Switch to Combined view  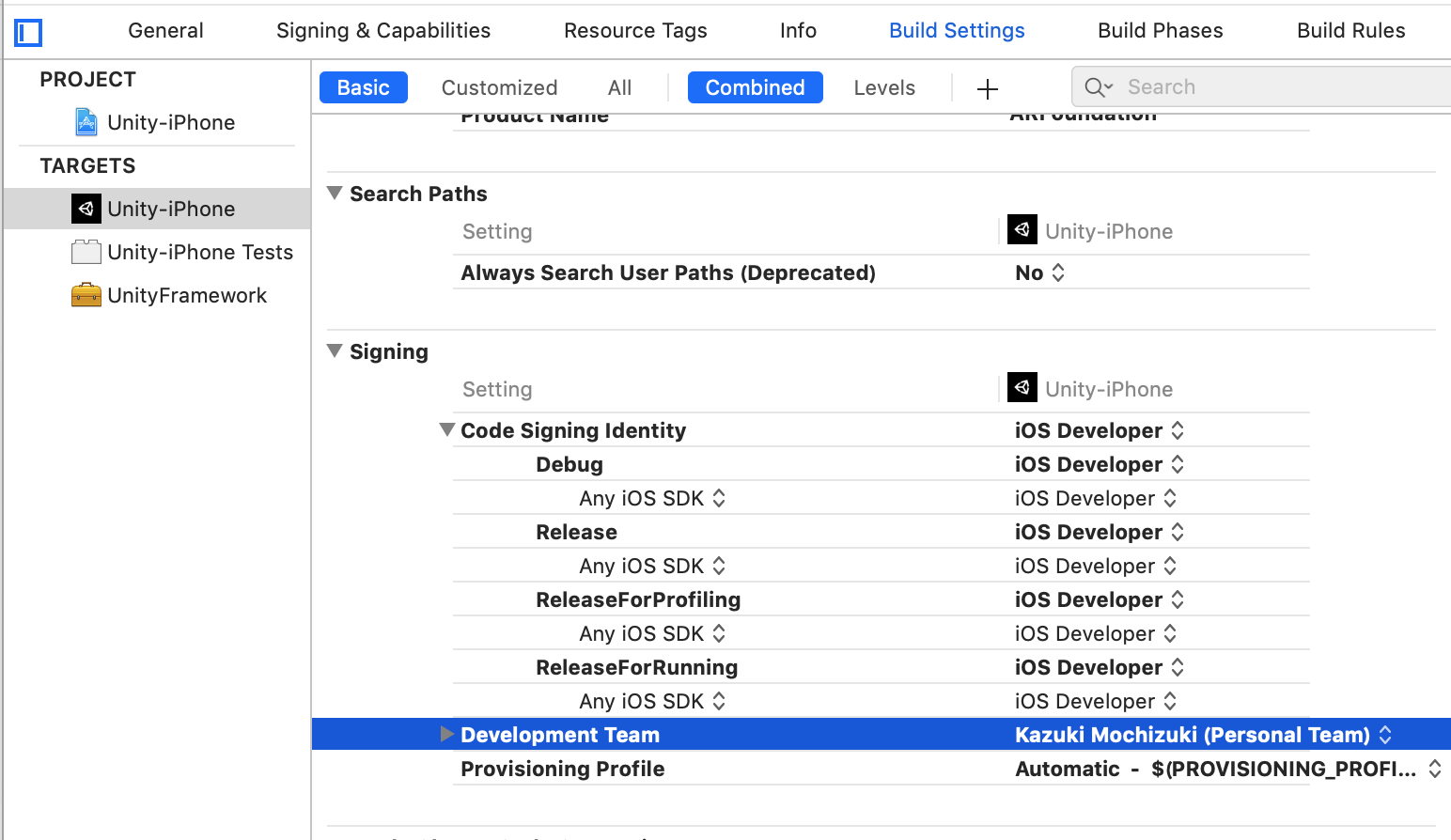click(755, 87)
